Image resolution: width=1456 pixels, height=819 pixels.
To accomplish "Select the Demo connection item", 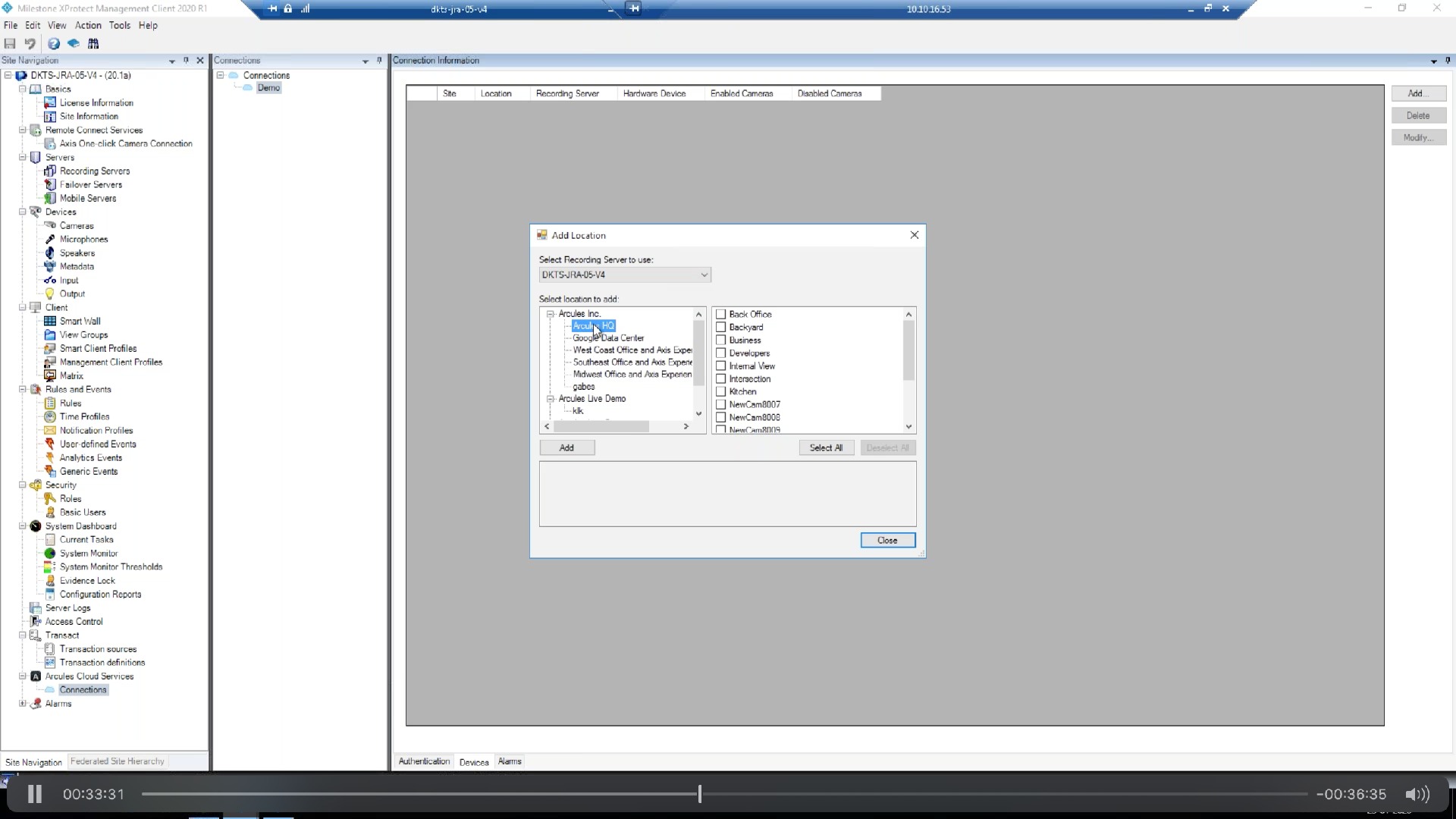I will (268, 88).
